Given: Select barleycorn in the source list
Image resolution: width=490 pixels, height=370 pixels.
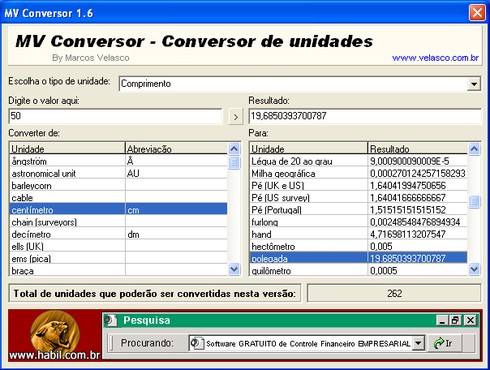Looking at the screenshot, I should click(118, 186).
